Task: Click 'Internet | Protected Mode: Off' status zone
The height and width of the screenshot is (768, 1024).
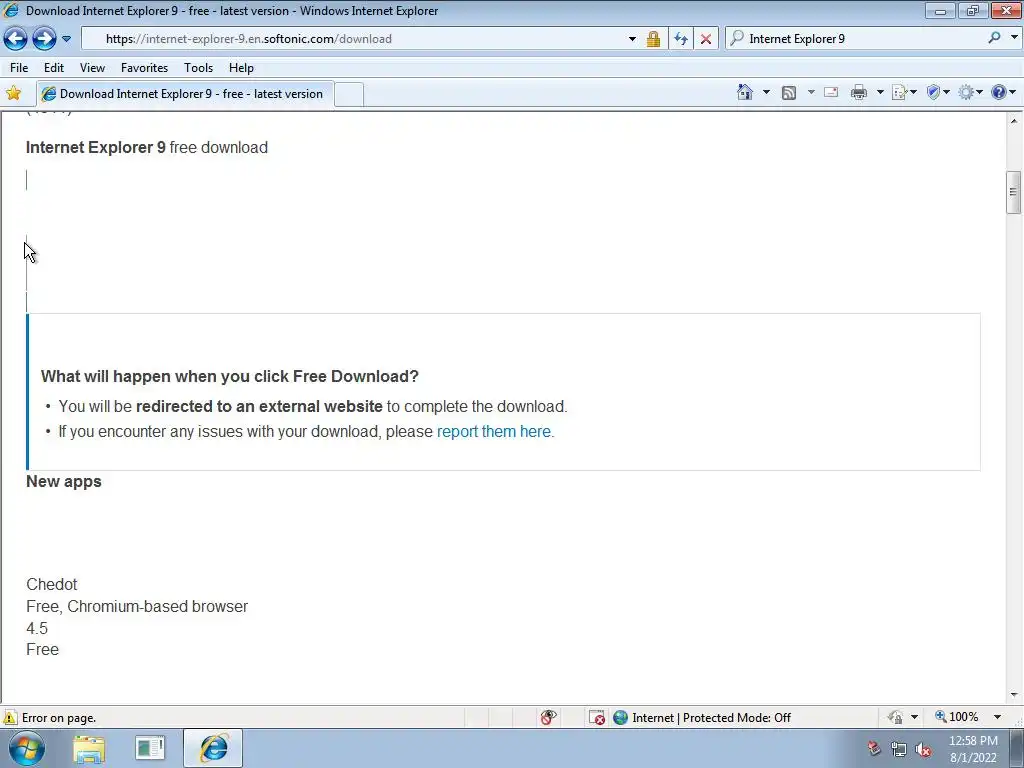Action: pyautogui.click(x=703, y=718)
